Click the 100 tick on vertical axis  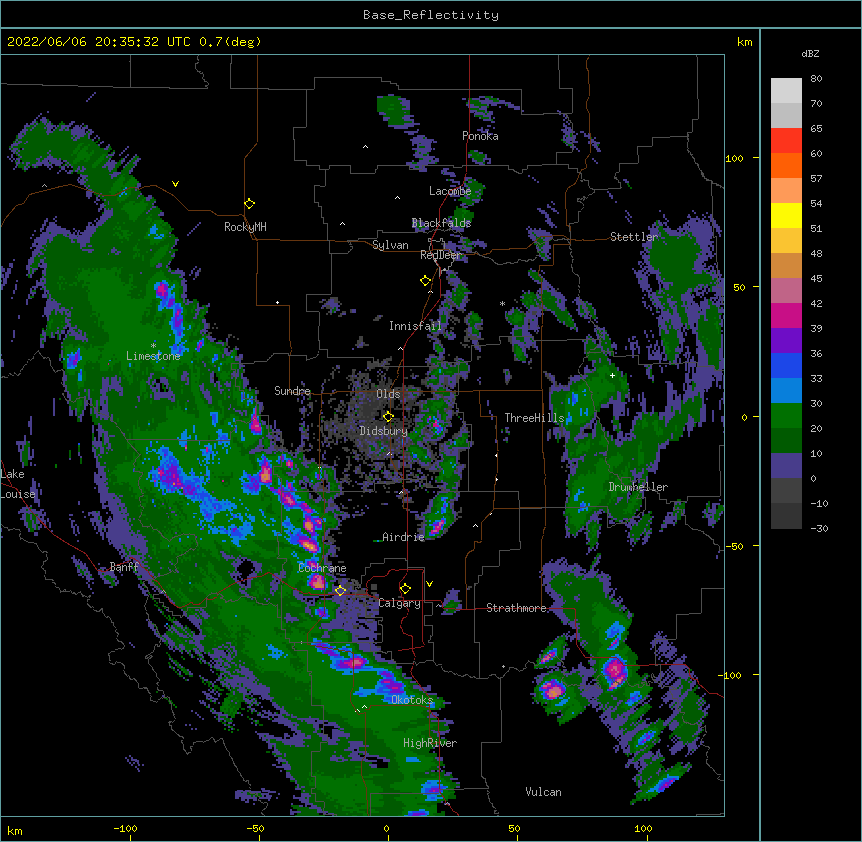[734, 159]
